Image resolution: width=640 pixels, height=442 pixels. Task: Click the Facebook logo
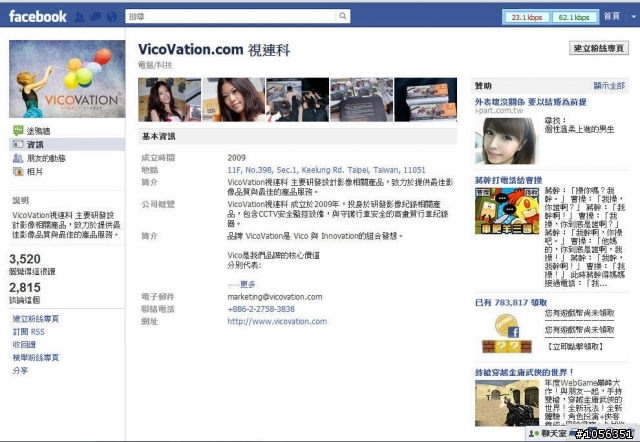coord(37,16)
